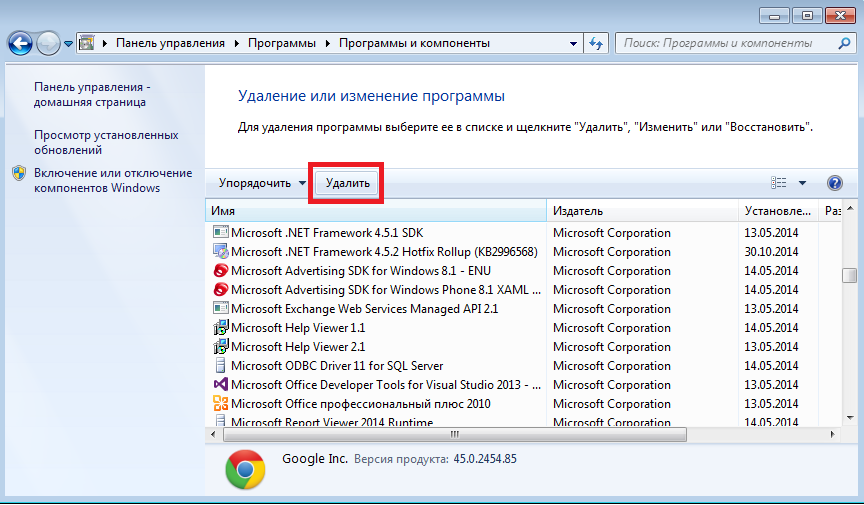Expand arrow after Программы breadcrumb

coord(328,43)
